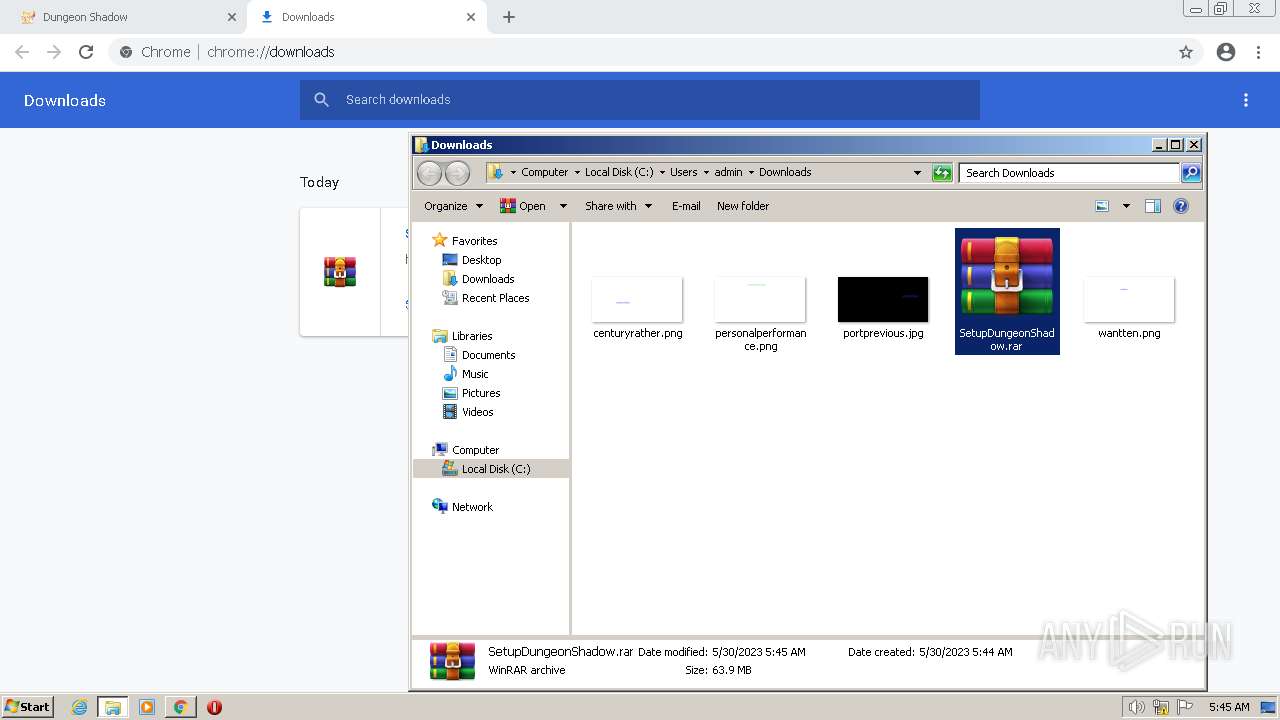Click Users in the address breadcrumb

(x=684, y=172)
